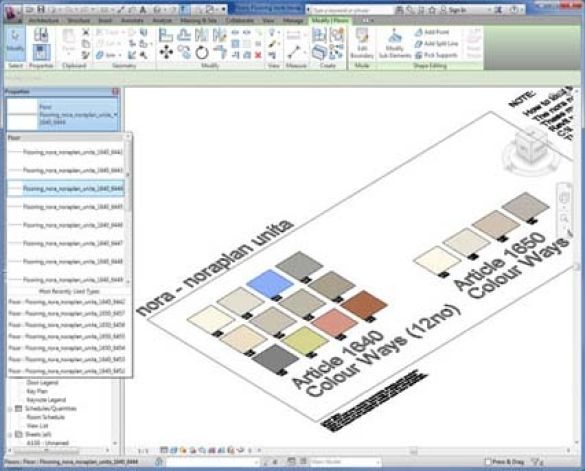The image size is (585, 471).
Task: Click the Copy tool with two circles
Action: (x=184, y=52)
